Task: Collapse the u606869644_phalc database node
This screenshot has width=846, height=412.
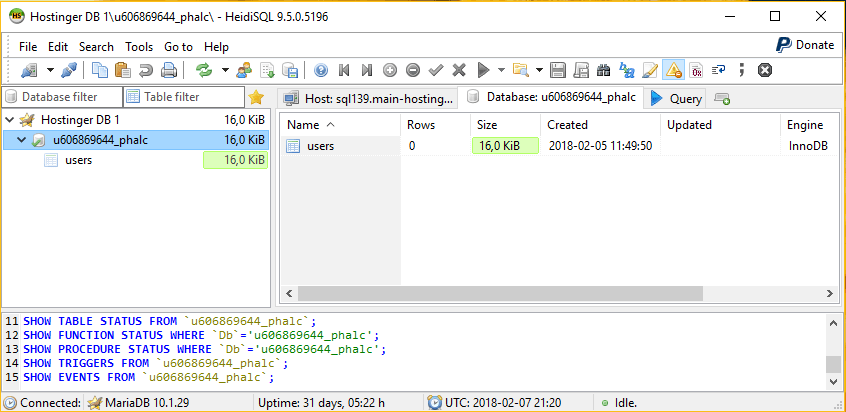Action: [22, 140]
